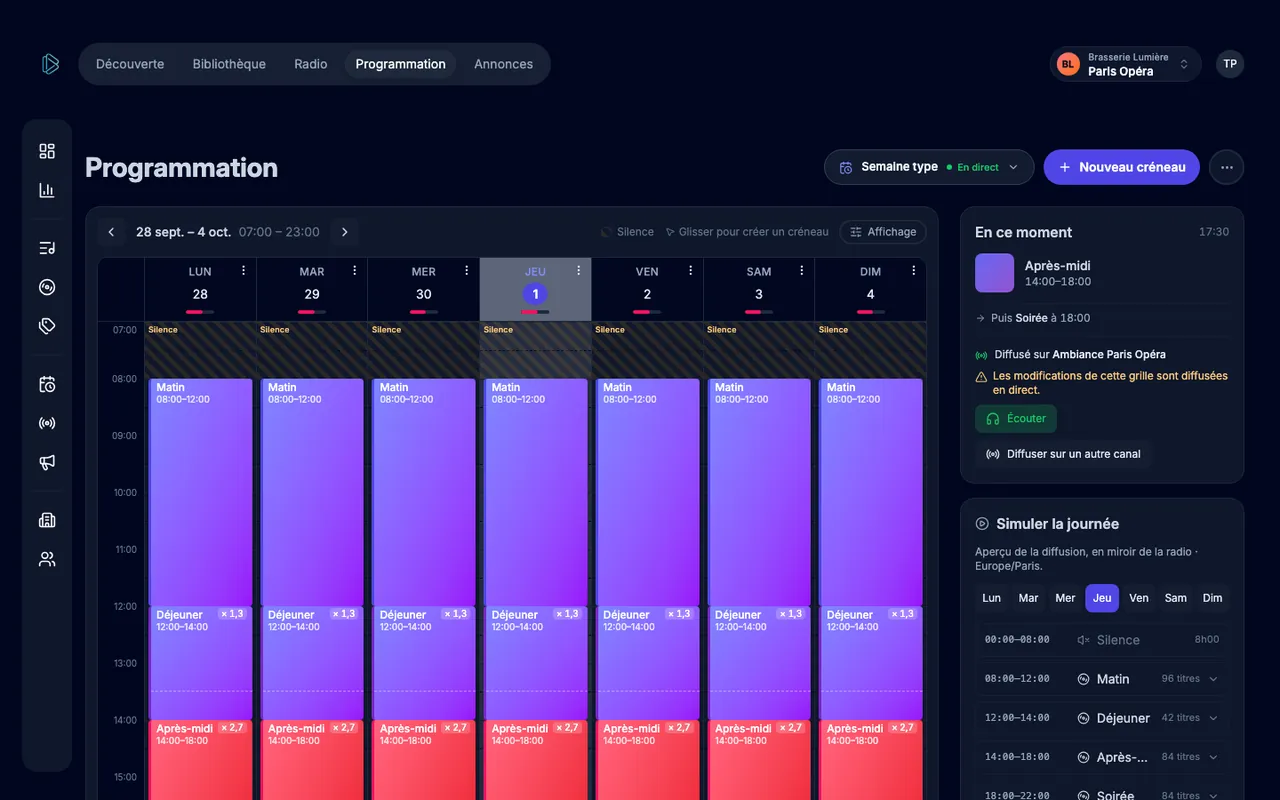Select Jeu in the day simulator
This screenshot has height=800, width=1280.
pos(1102,598)
